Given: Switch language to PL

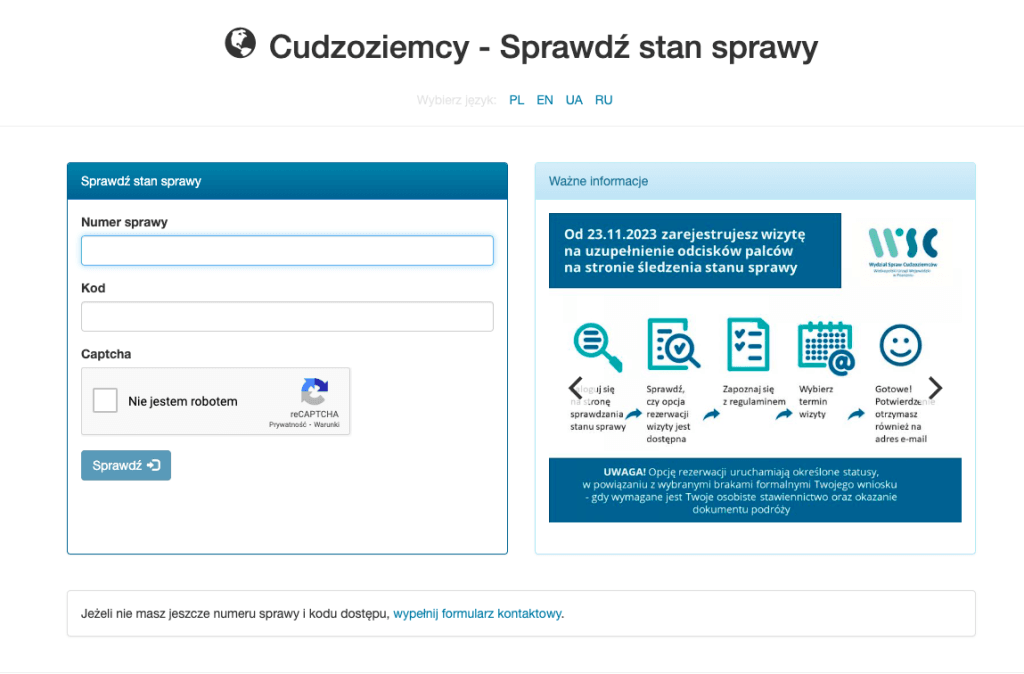Looking at the screenshot, I should click(516, 100).
